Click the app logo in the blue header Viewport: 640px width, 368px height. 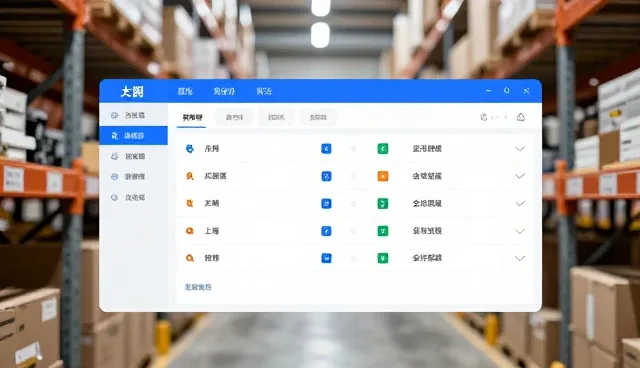132,91
